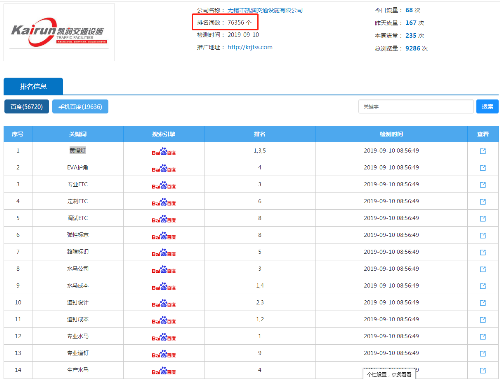Click the sequence number "10" cell
Image resolution: width=500 pixels, height=379 pixels.
click(18, 302)
